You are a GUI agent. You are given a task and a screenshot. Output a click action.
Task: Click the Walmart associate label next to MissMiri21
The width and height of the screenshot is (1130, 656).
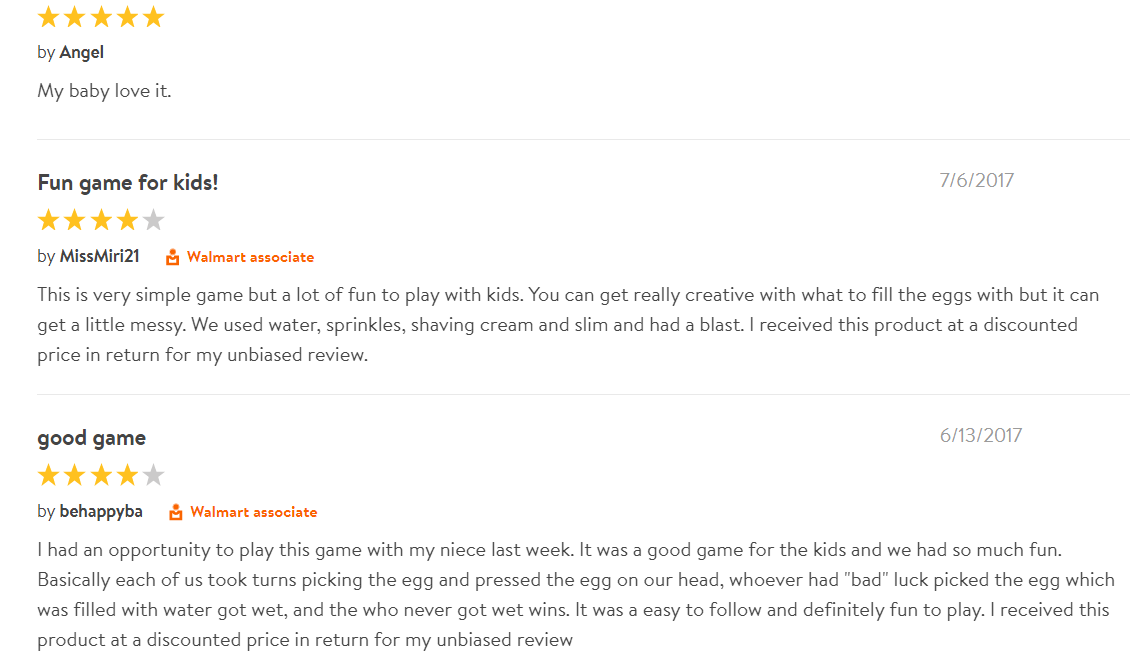(251, 257)
